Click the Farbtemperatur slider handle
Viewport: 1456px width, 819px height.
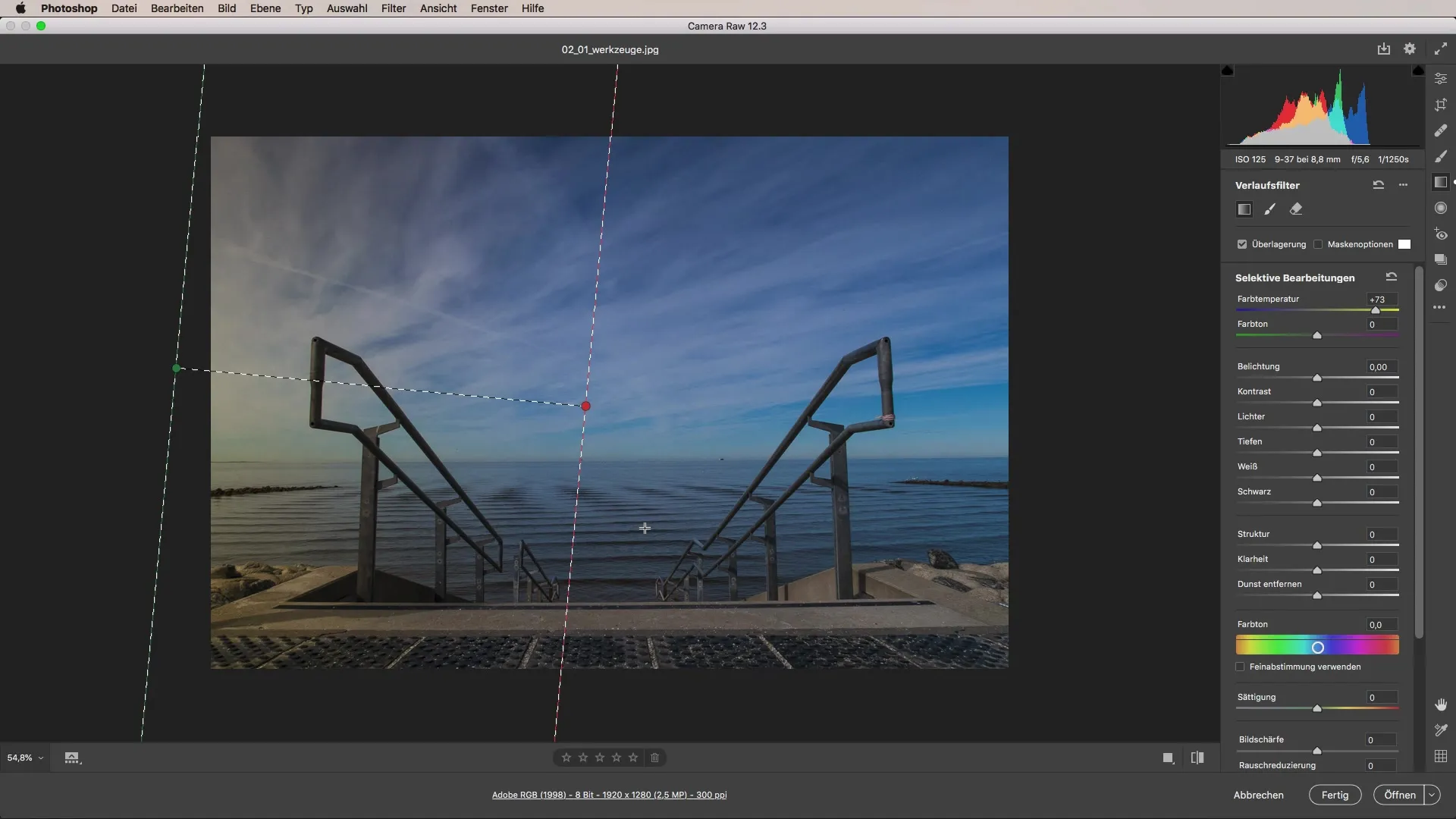[x=1376, y=310]
